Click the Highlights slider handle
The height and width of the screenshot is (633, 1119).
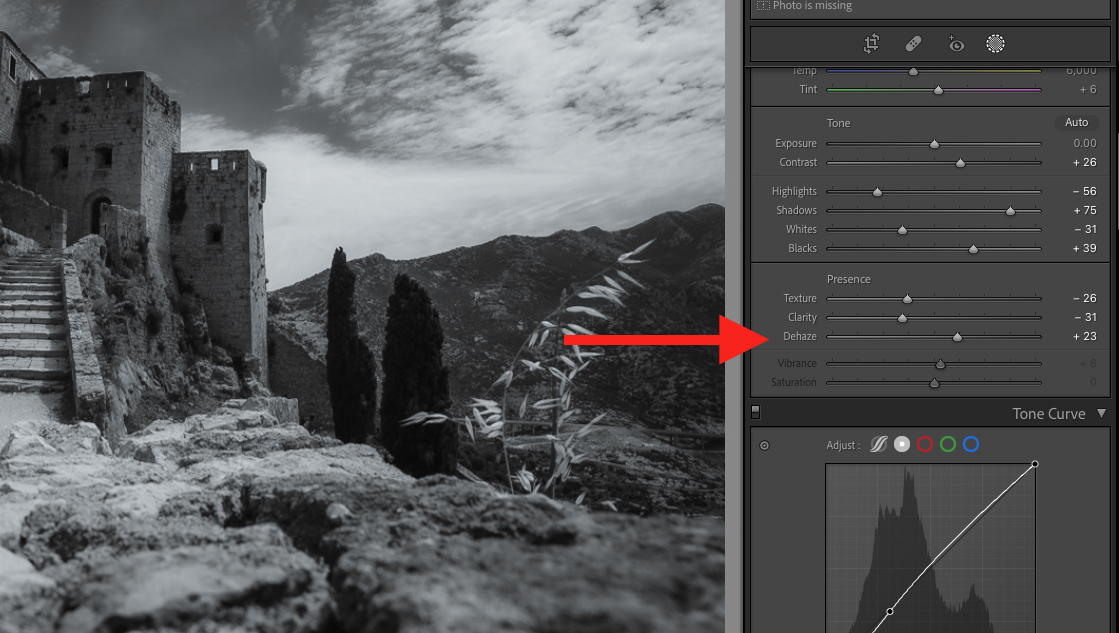[x=878, y=192]
